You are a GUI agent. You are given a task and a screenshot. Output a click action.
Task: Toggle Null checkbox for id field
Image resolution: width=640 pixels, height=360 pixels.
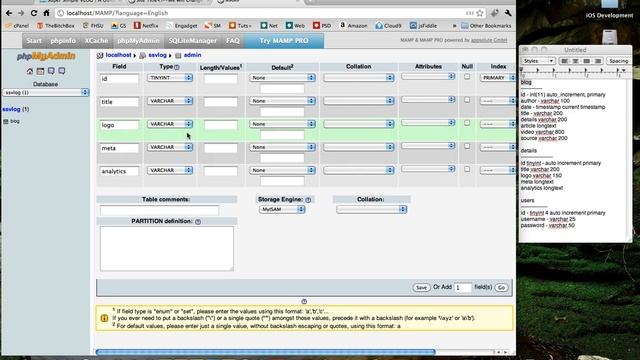[x=467, y=77]
